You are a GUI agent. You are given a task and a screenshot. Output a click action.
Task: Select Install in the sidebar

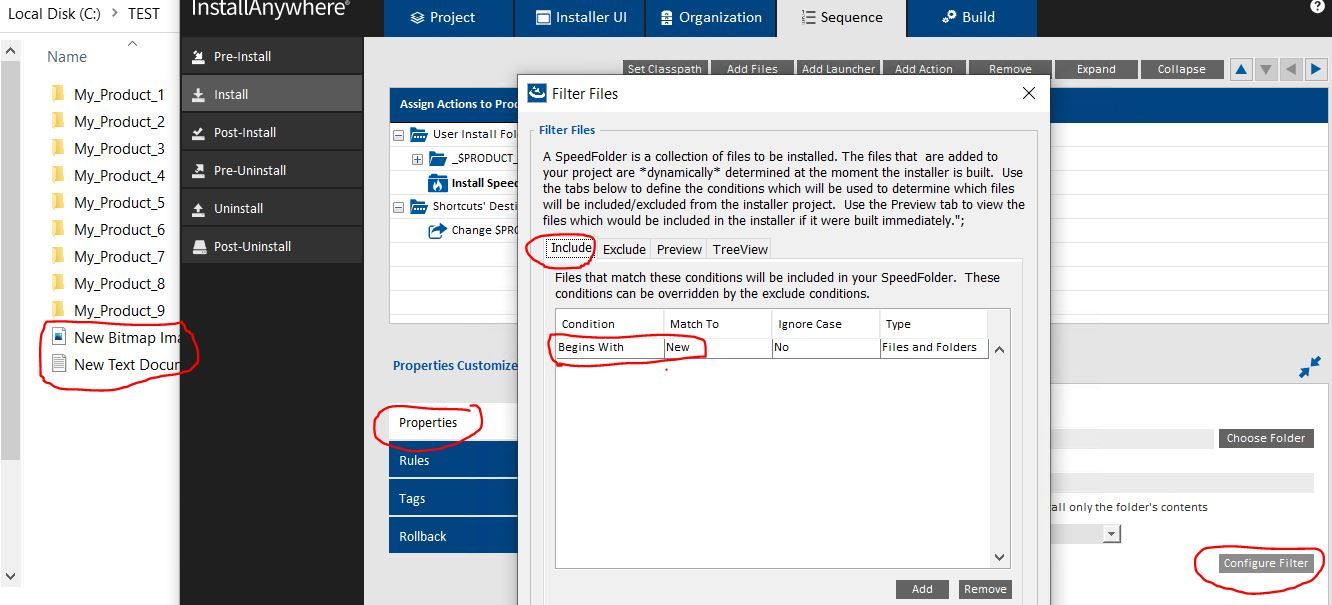pos(271,94)
